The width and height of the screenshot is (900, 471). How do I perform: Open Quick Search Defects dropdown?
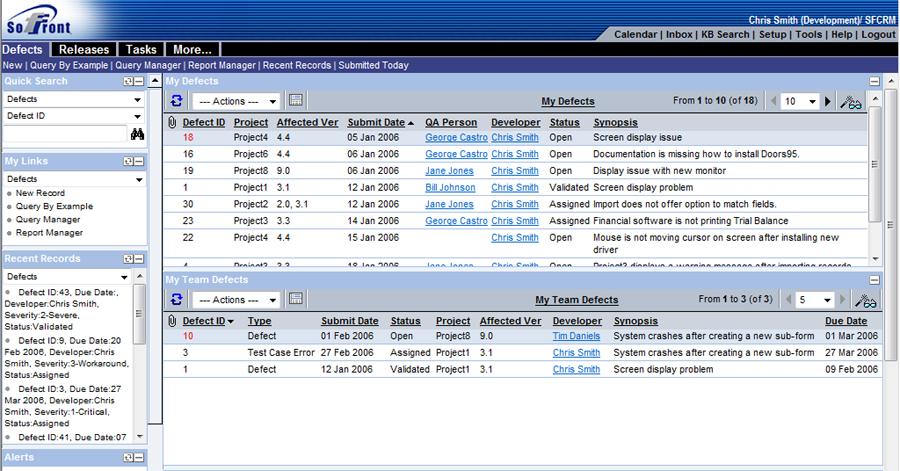(74, 99)
